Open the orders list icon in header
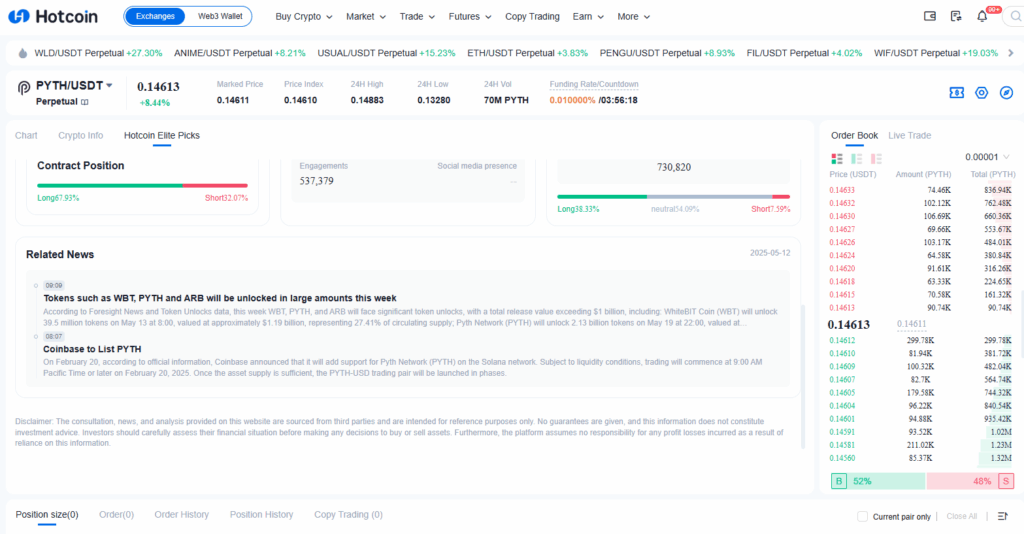 click(956, 16)
